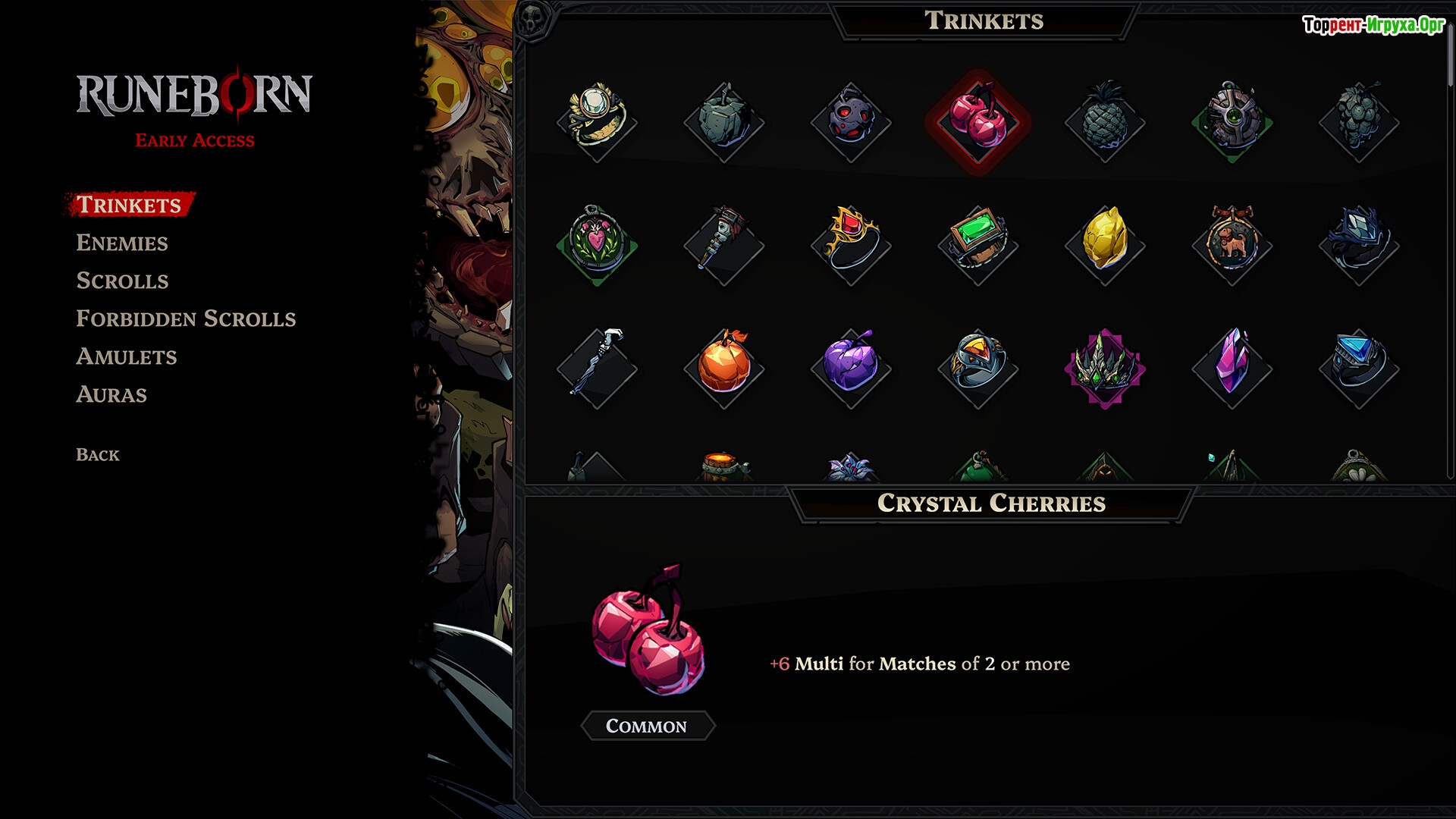Select the red ruby ring trinket
The width and height of the screenshot is (1456, 819).
point(851,245)
